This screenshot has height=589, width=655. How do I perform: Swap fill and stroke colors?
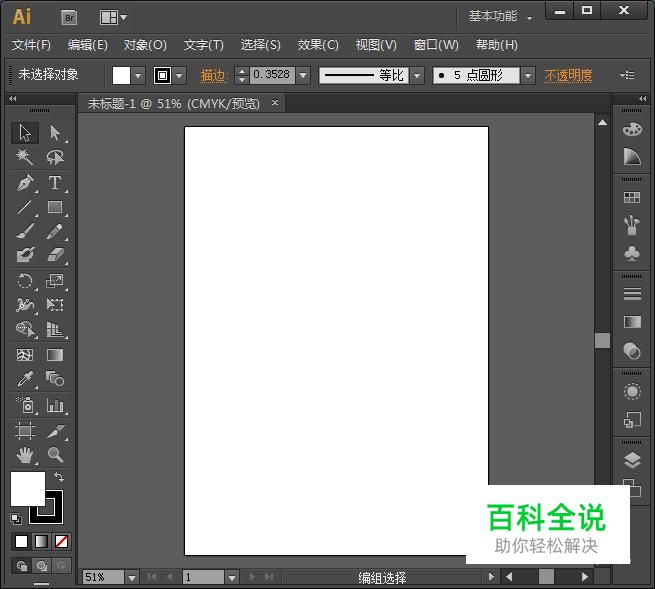(x=59, y=478)
